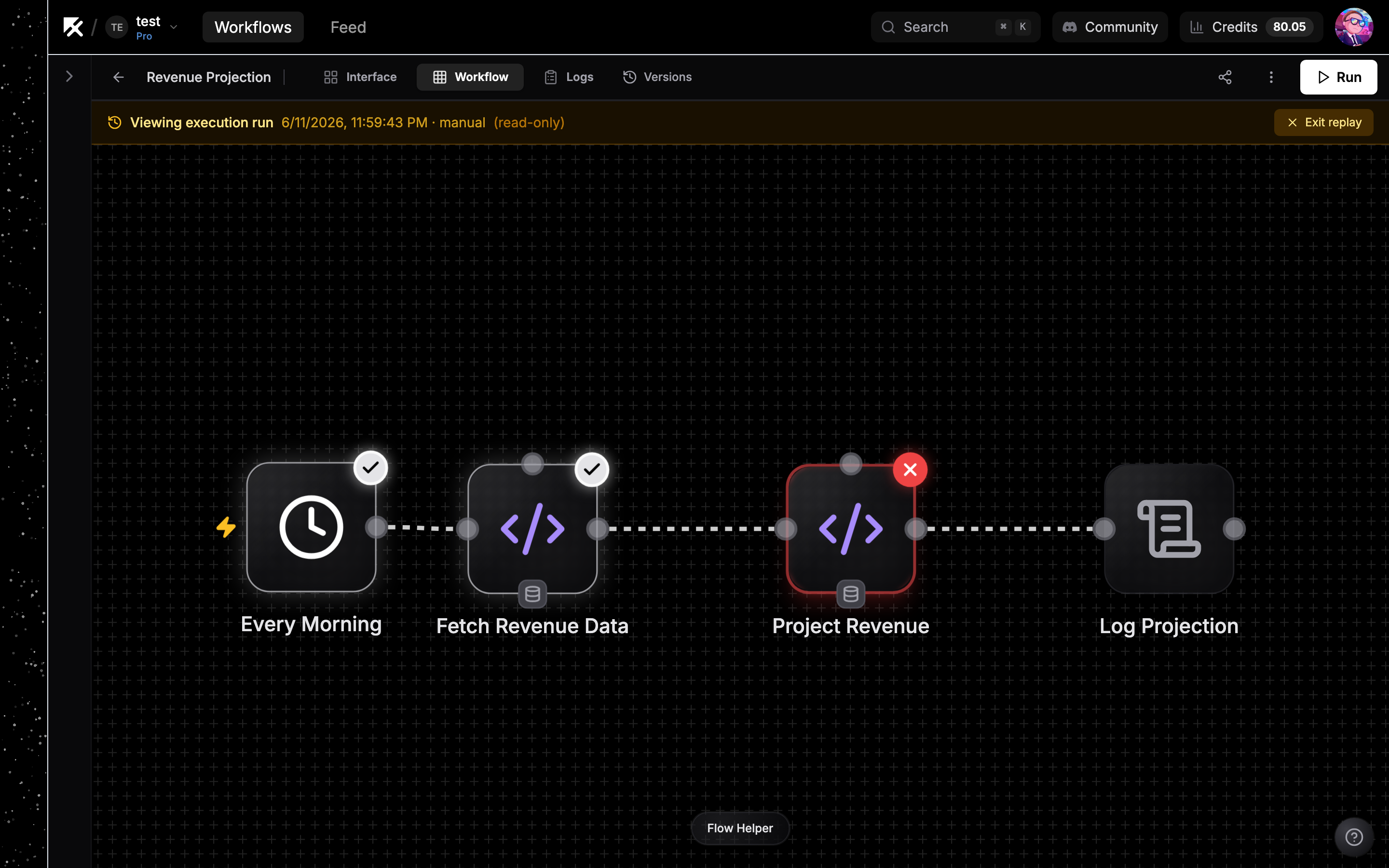Select the Workflow tab
The image size is (1389, 868).
[x=470, y=77]
